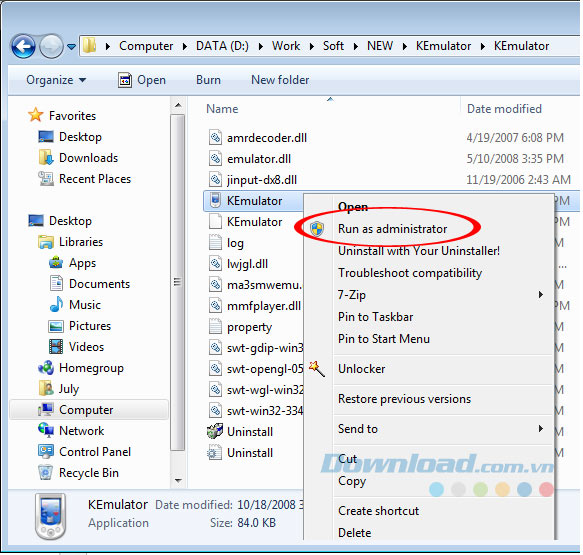The width and height of the screenshot is (583, 555).
Task: Click the folder icon in address bar
Action: 89,46
